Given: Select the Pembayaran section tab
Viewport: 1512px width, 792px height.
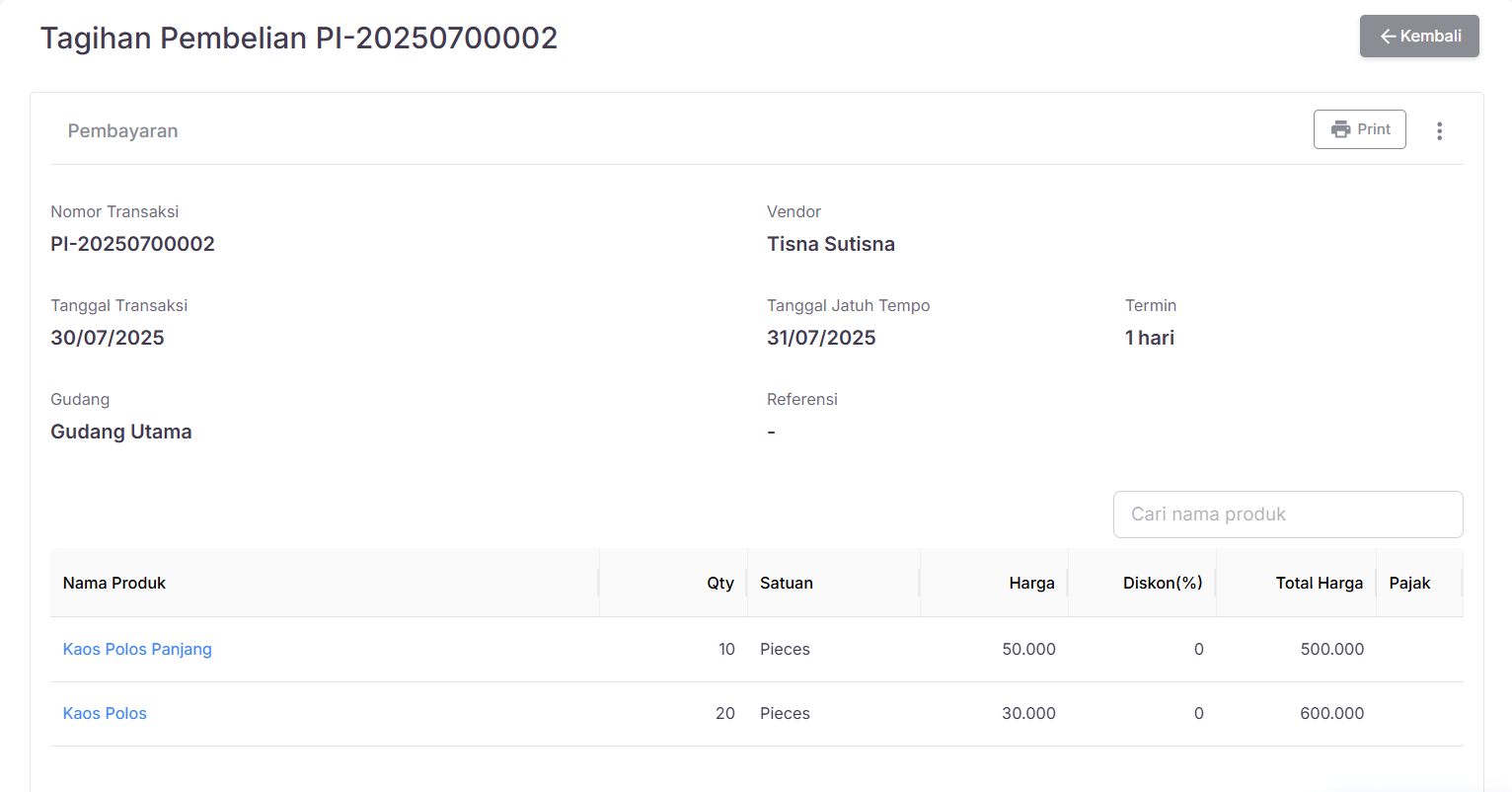Looking at the screenshot, I should point(123,131).
